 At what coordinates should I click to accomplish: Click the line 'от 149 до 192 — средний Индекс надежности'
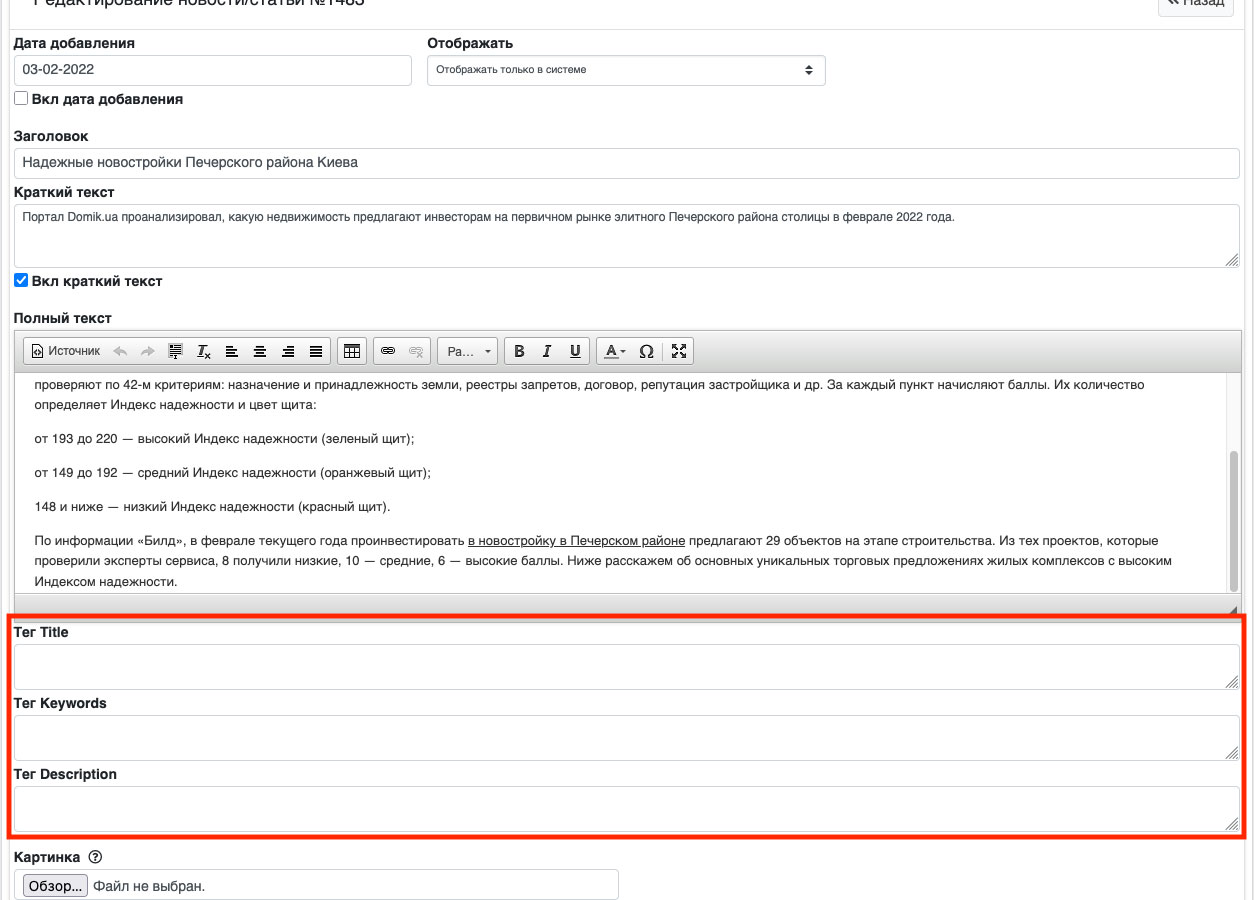(x=232, y=473)
